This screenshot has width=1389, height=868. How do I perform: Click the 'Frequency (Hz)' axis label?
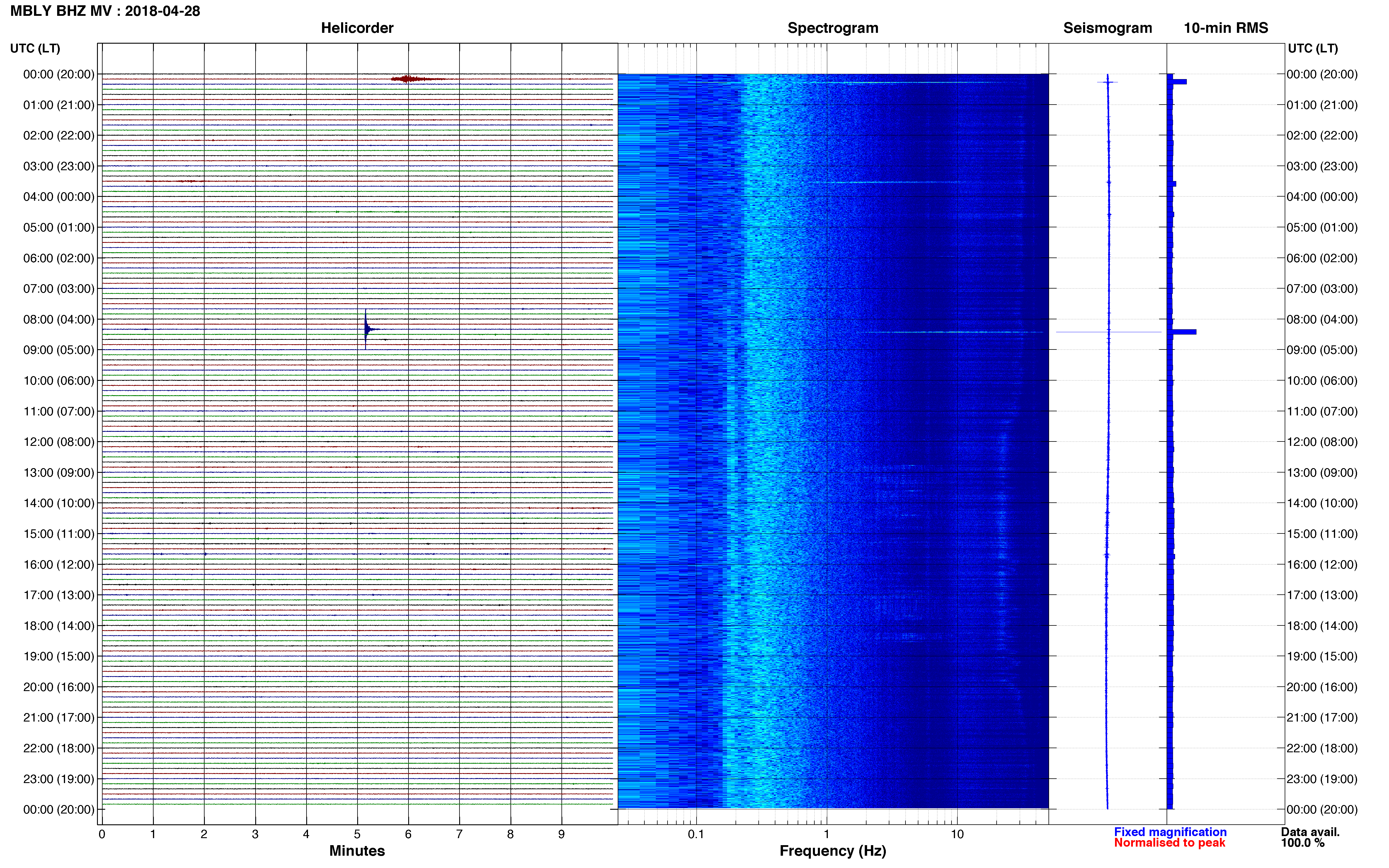pos(833,851)
